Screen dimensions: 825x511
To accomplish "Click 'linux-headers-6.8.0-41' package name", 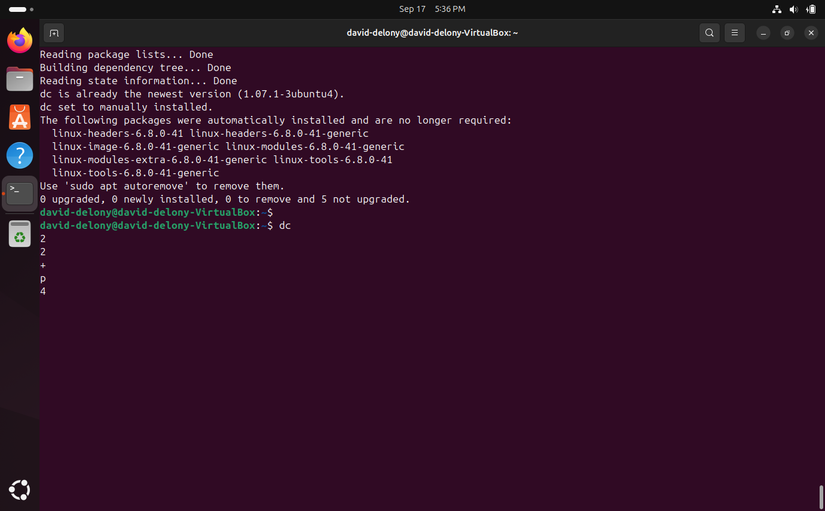I will pyautogui.click(x=117, y=134).
